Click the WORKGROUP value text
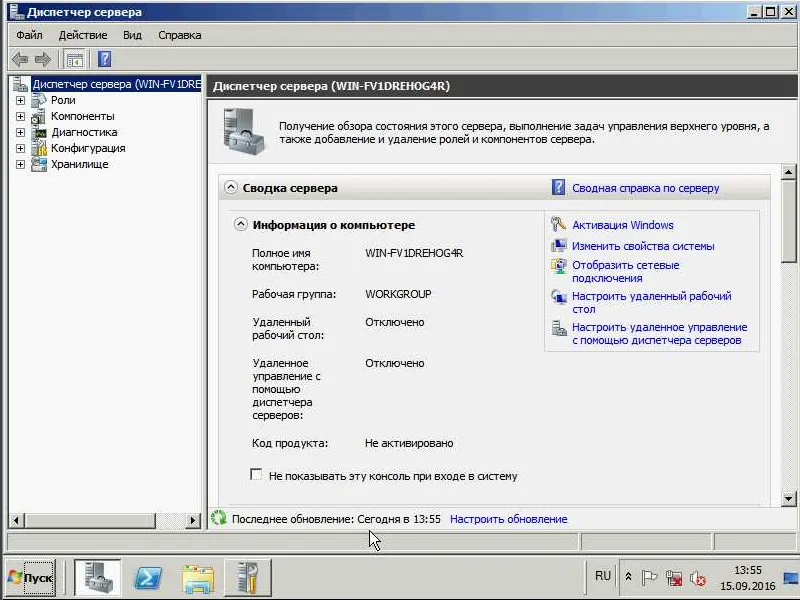Viewport: 800px width, 600px height. (398, 294)
